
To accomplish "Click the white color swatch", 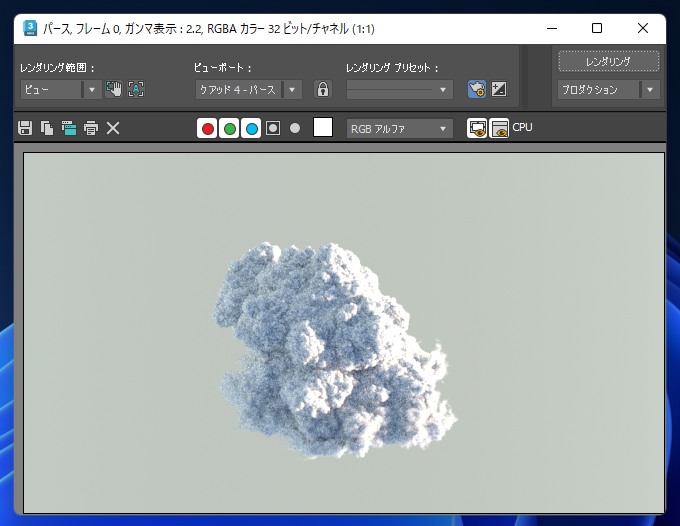I will 323,127.
